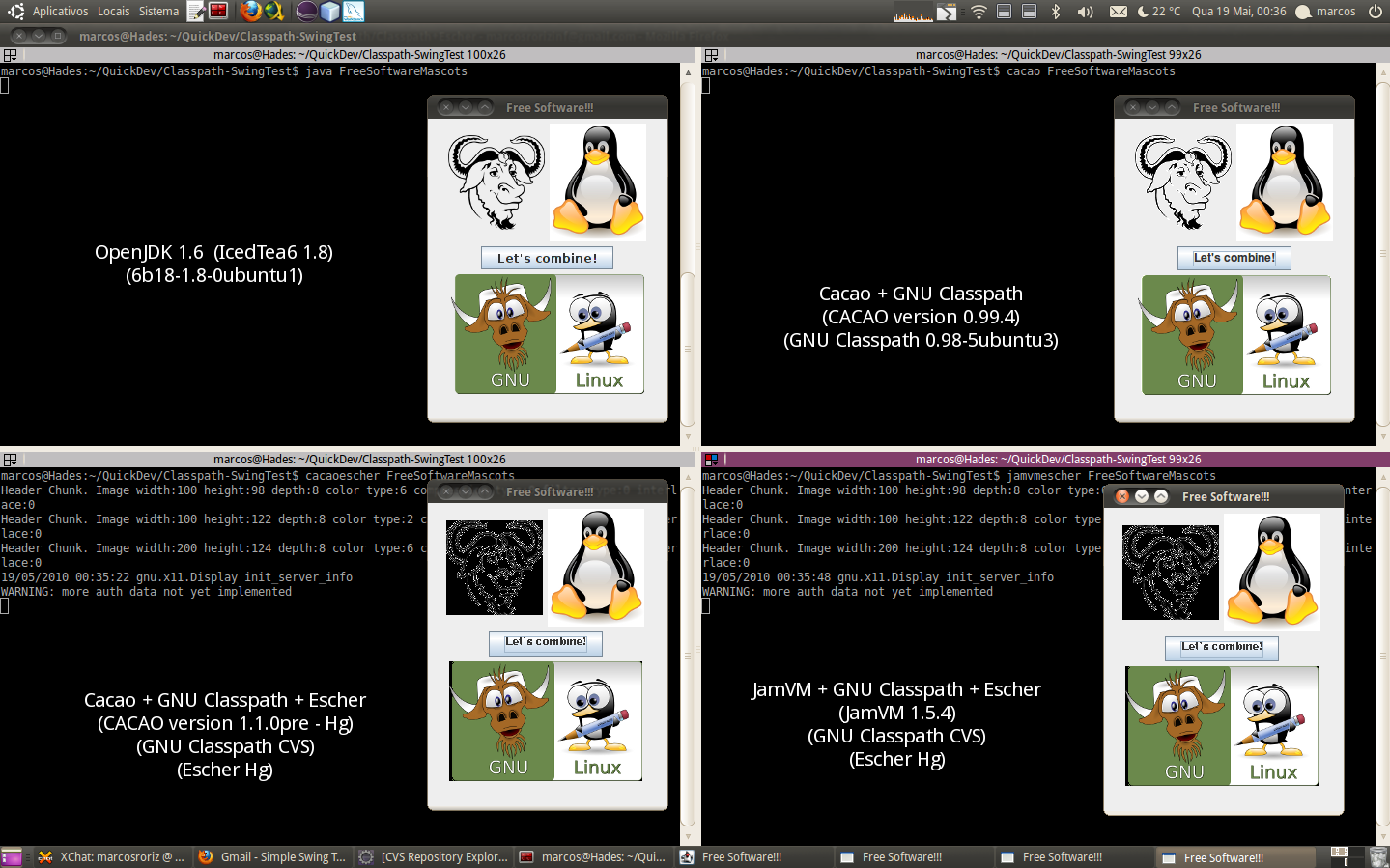Viewport: 1390px width, 868px height.
Task: Close the JamVM Free Software!!! window
Action: (x=1122, y=496)
